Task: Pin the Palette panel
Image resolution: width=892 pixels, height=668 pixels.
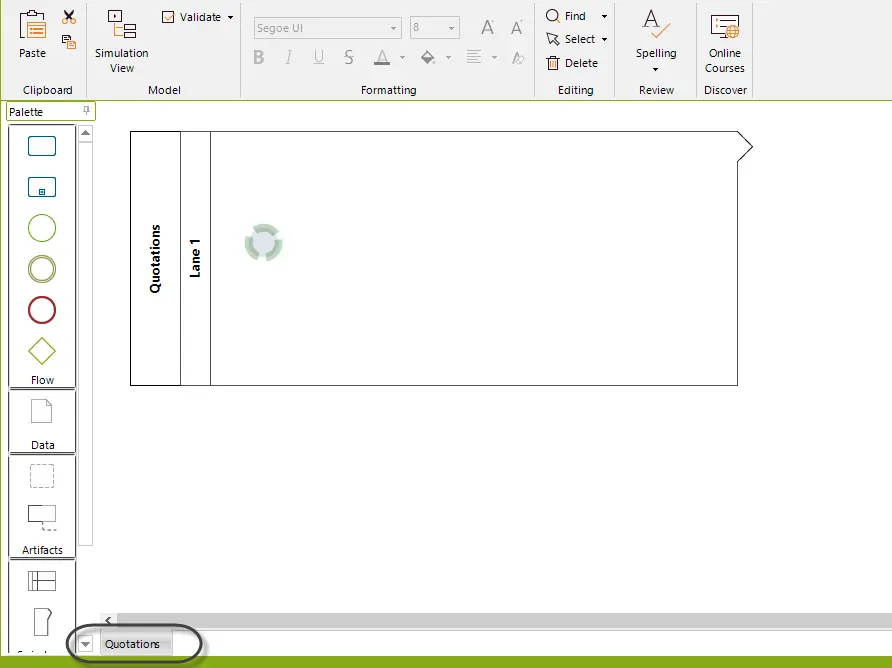Action: click(86, 110)
